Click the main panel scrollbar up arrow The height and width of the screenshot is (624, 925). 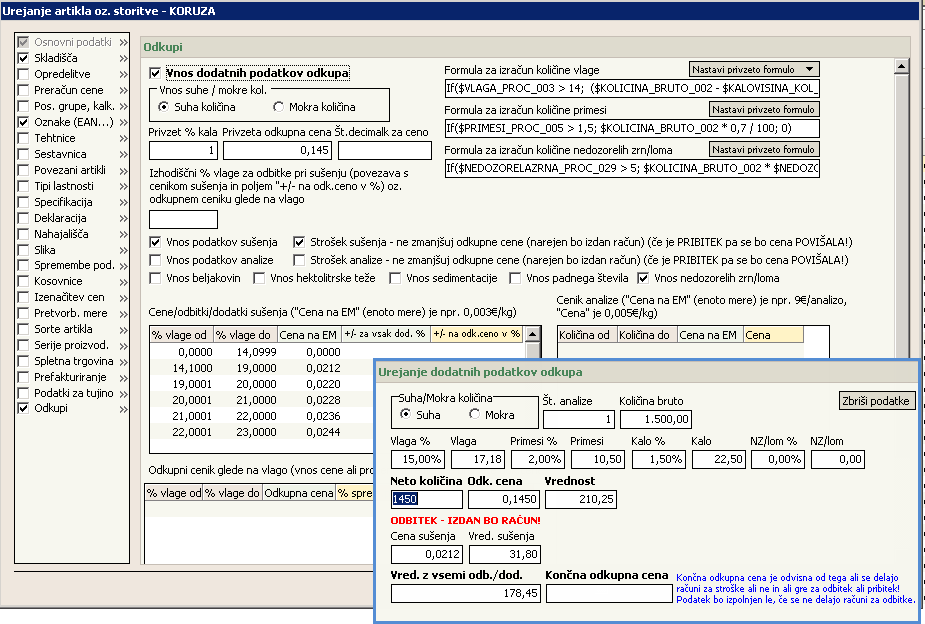(901, 66)
